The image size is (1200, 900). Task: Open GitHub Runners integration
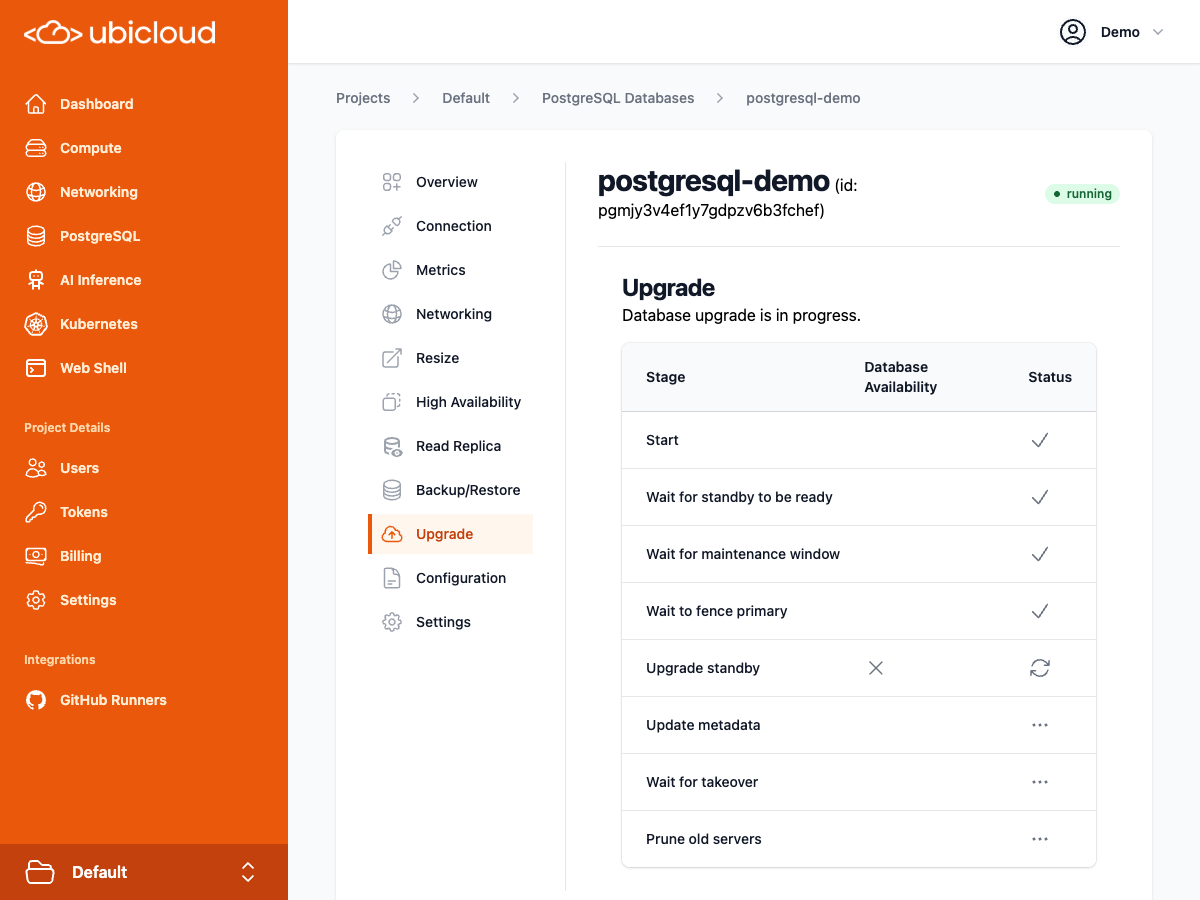click(144, 700)
